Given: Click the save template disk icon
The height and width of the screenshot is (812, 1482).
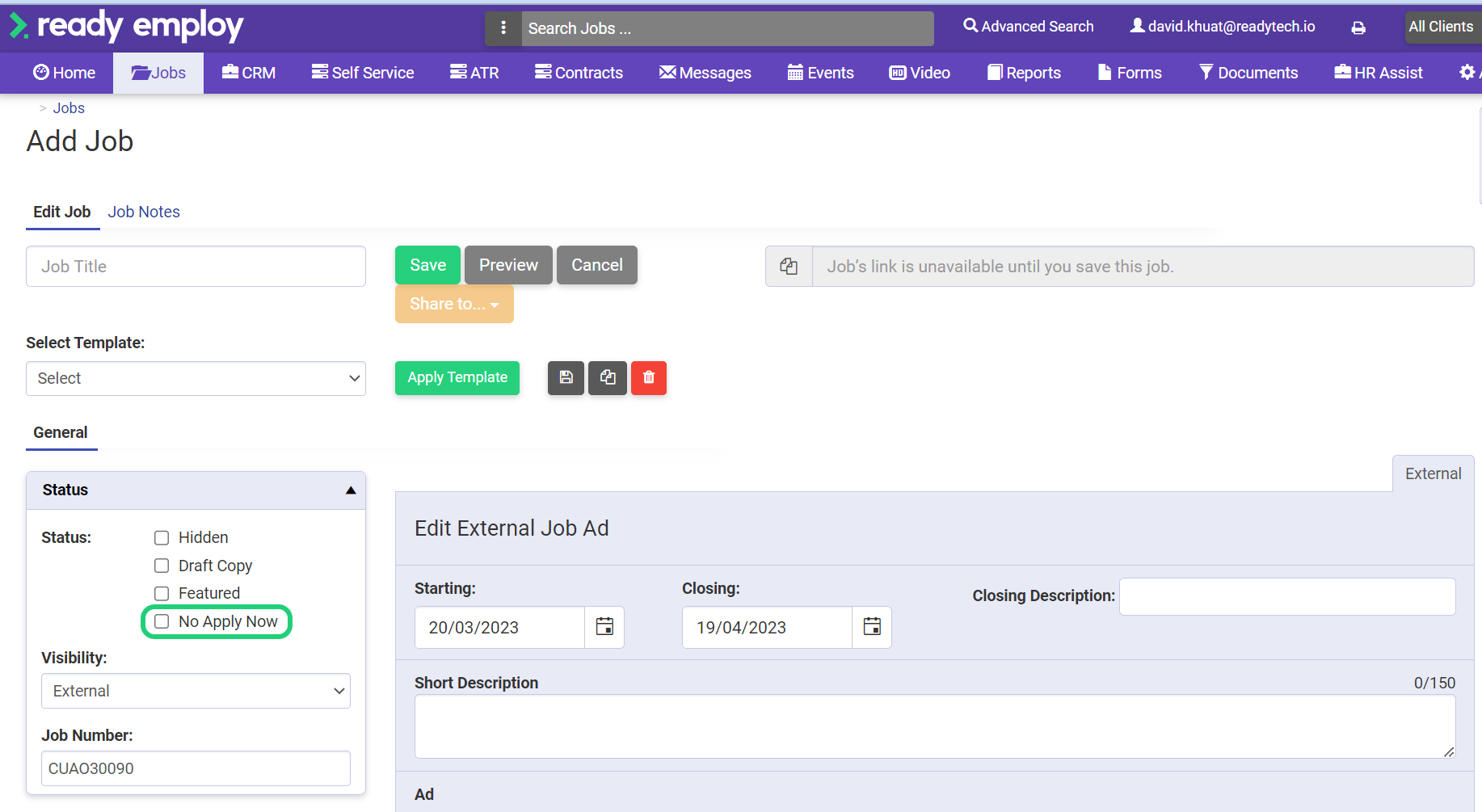Looking at the screenshot, I should point(566,378).
